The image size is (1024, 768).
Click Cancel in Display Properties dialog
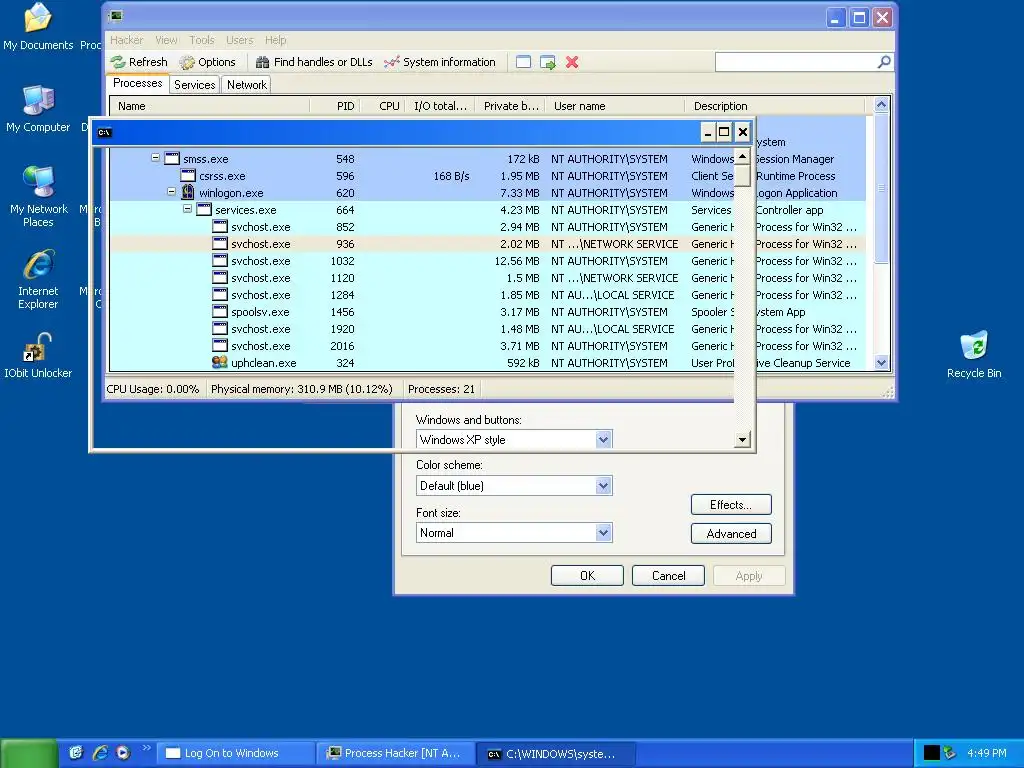pos(668,576)
